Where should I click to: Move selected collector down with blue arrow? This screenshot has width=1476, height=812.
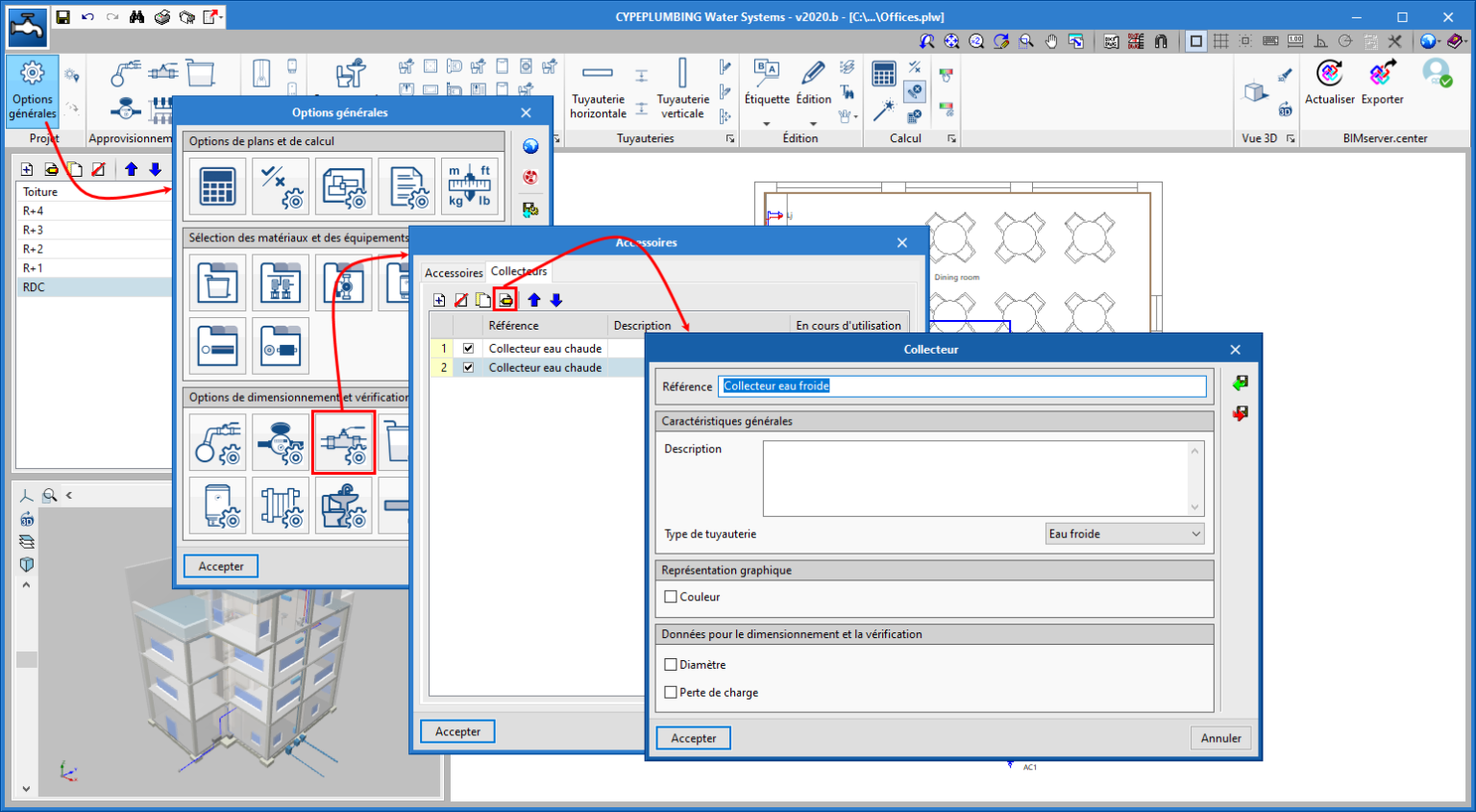pyautogui.click(x=556, y=300)
